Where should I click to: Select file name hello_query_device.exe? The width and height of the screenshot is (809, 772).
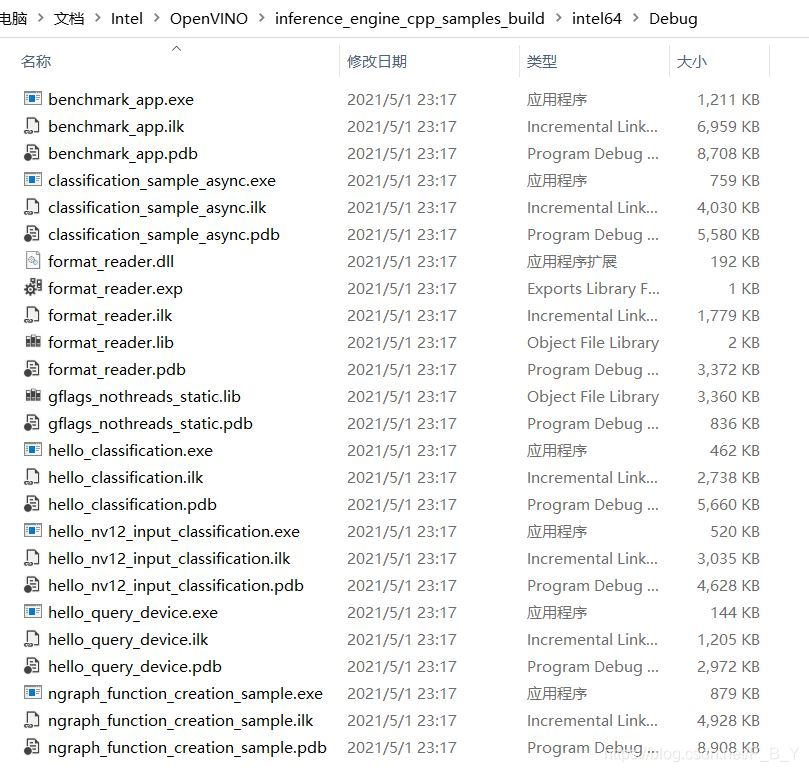click(133, 612)
